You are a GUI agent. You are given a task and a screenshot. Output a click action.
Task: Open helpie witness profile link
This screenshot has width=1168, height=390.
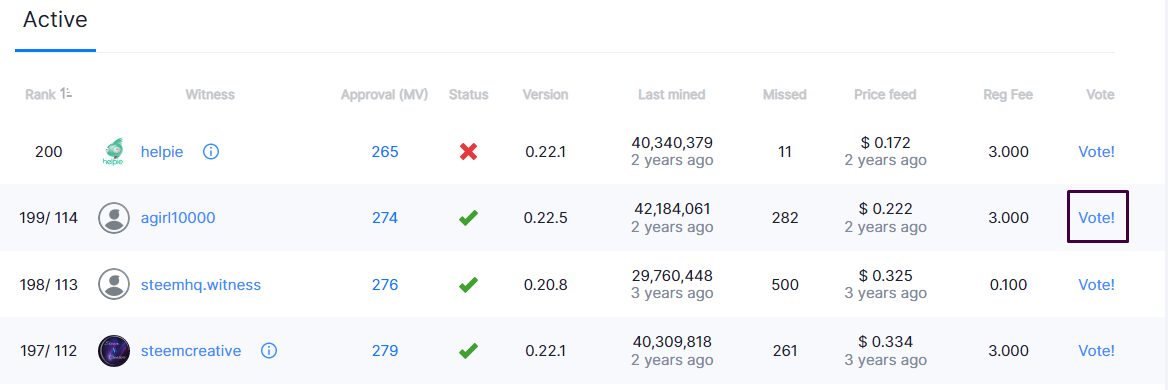coord(162,152)
